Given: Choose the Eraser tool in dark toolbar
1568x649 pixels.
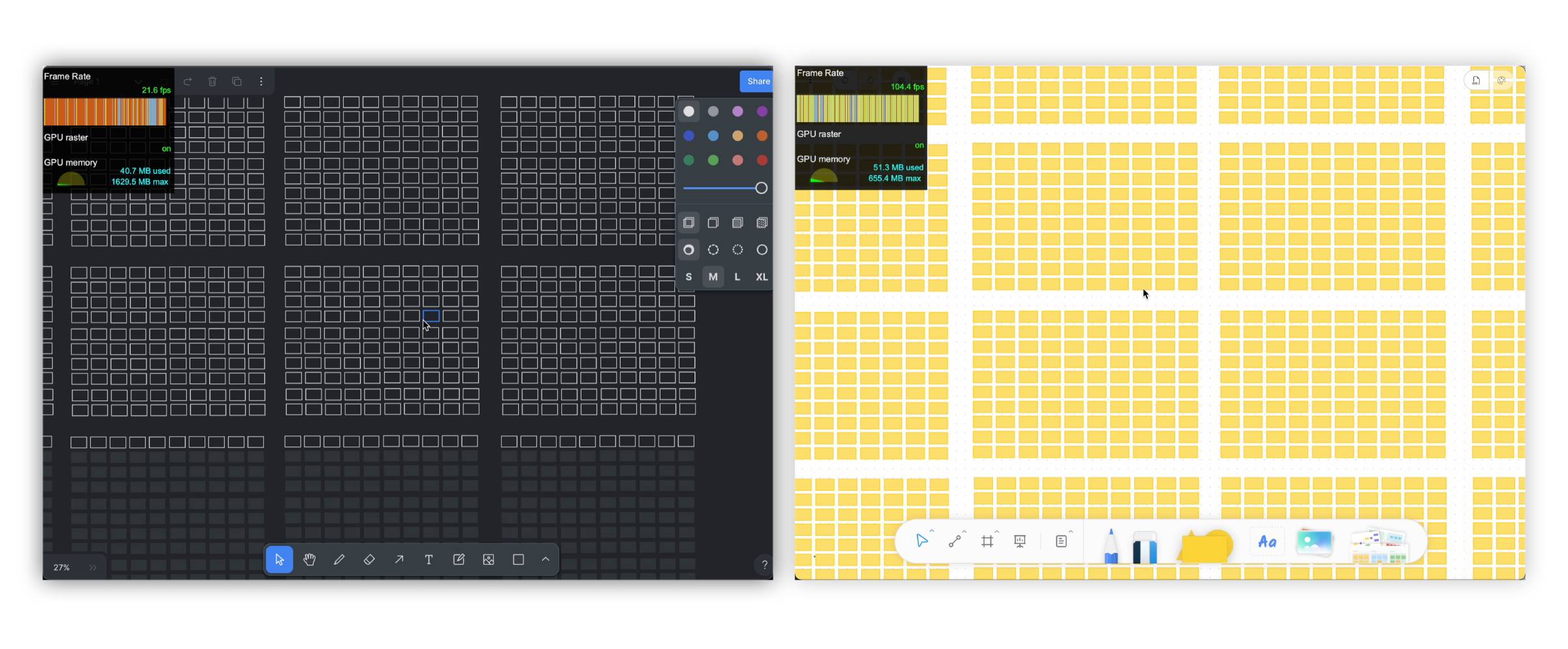Looking at the screenshot, I should tap(369, 560).
